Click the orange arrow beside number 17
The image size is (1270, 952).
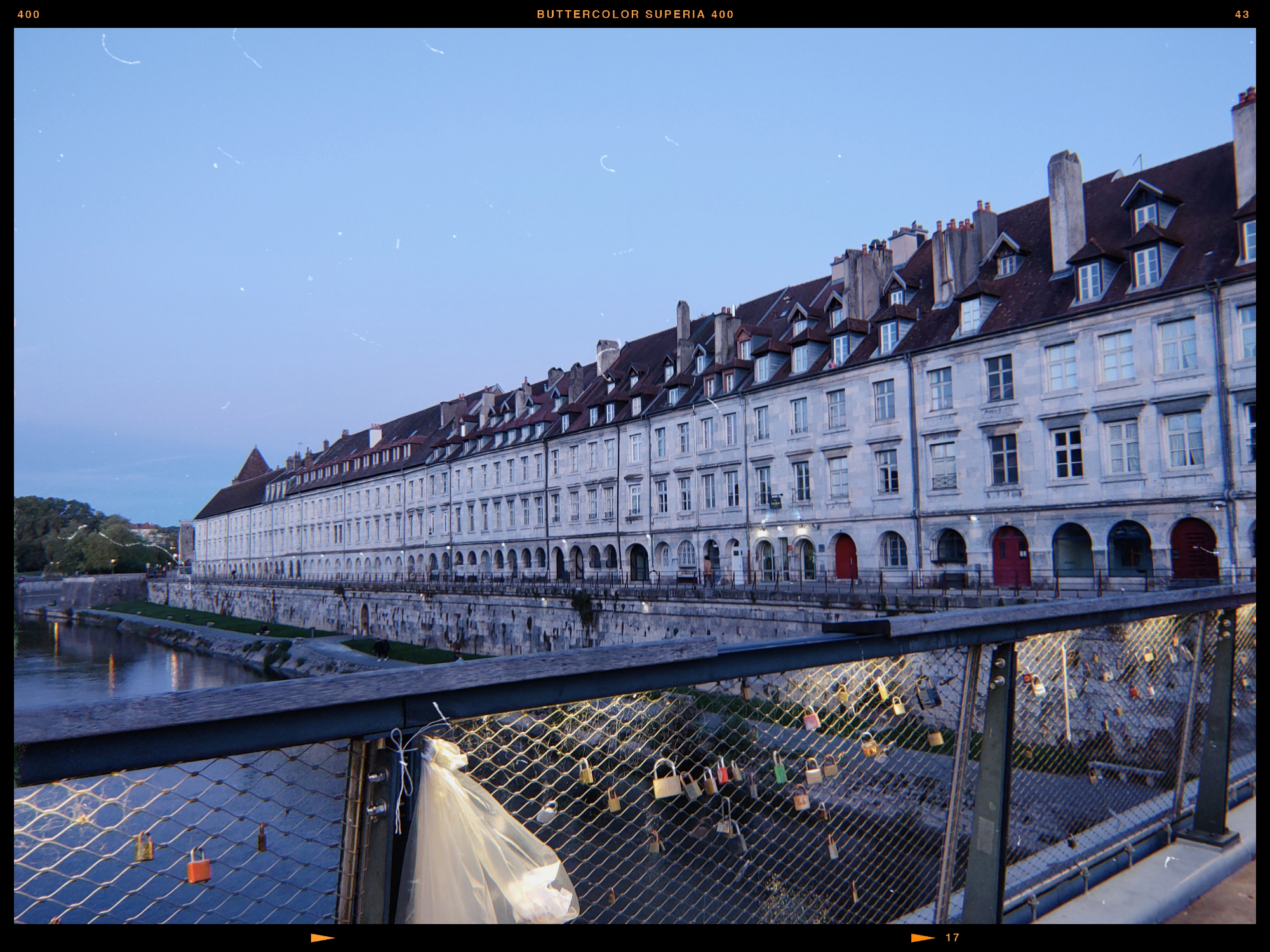click(x=923, y=937)
